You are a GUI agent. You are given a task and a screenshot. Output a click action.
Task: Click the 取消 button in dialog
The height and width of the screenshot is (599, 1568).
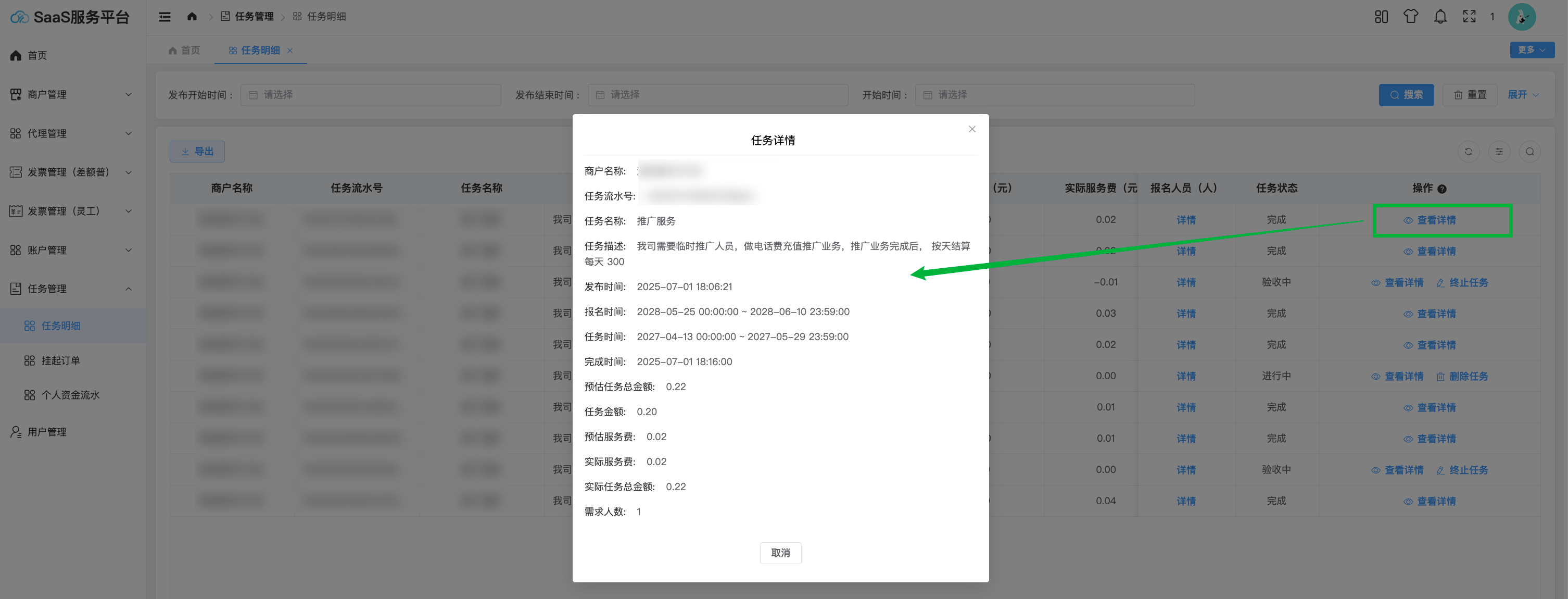(780, 553)
